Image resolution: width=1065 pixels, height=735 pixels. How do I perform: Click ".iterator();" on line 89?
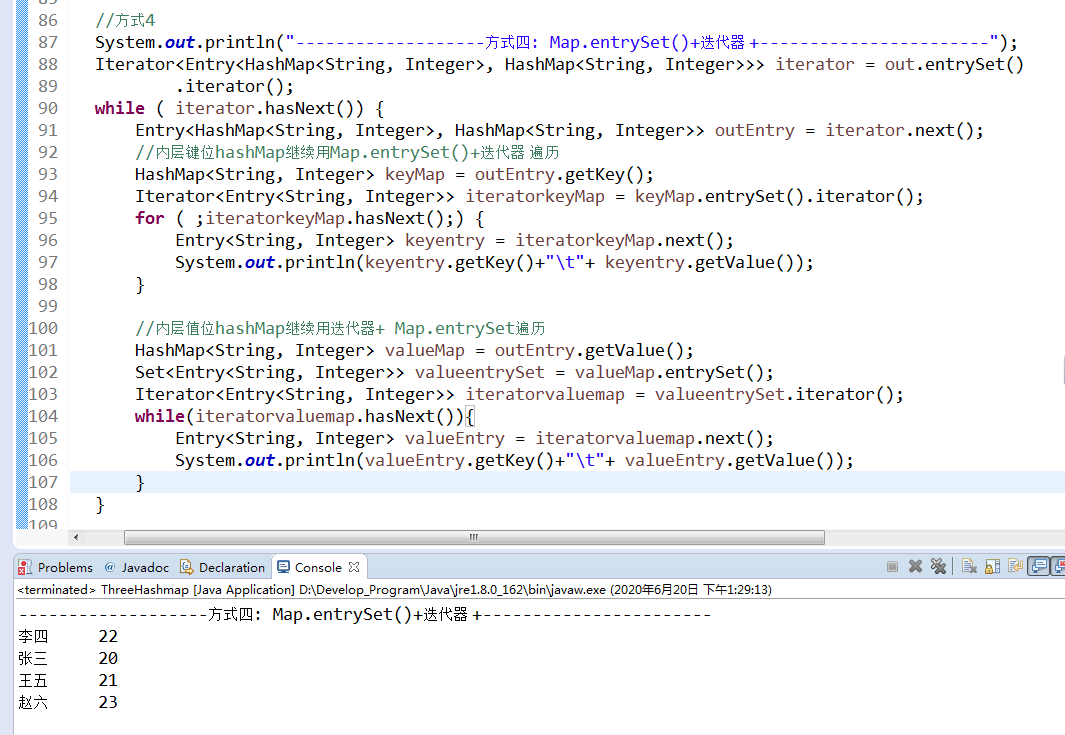click(234, 86)
